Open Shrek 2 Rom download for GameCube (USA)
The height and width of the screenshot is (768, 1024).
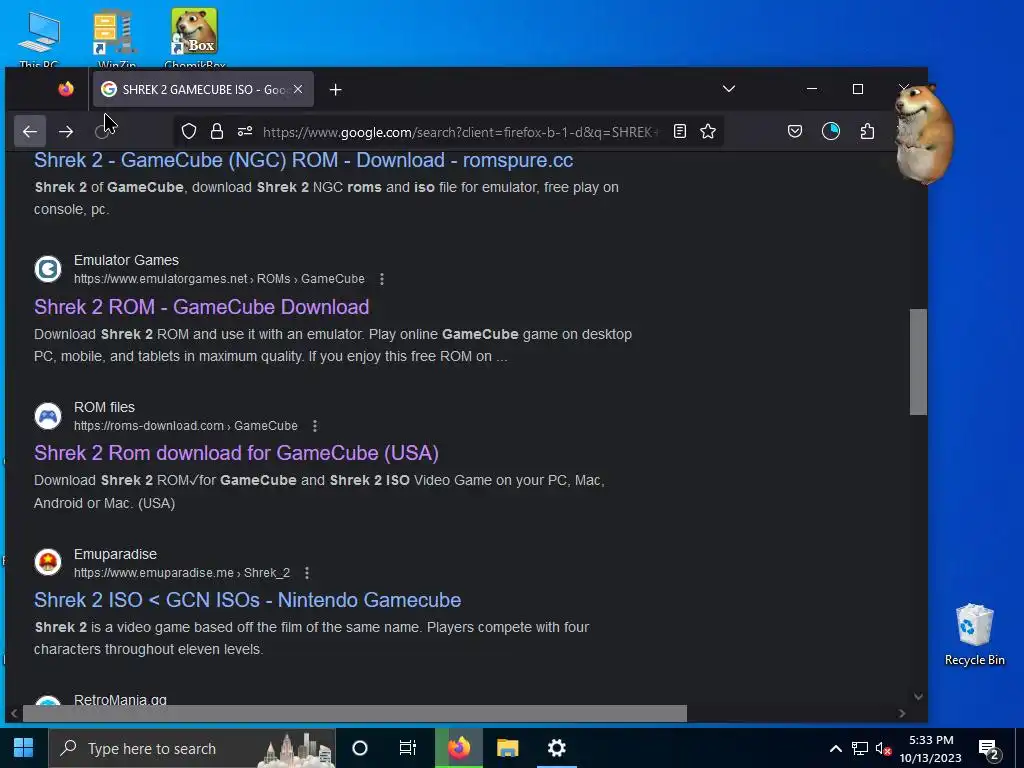pyautogui.click(x=236, y=453)
